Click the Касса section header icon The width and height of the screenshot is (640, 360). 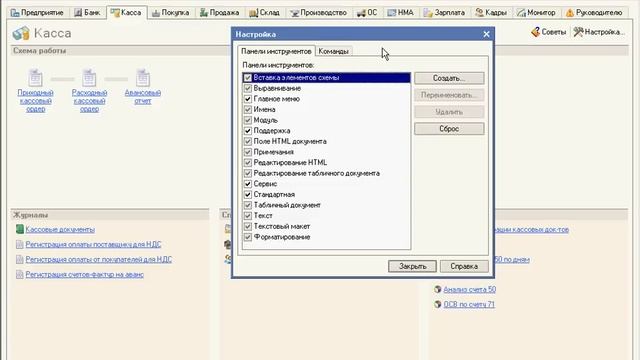coord(21,33)
